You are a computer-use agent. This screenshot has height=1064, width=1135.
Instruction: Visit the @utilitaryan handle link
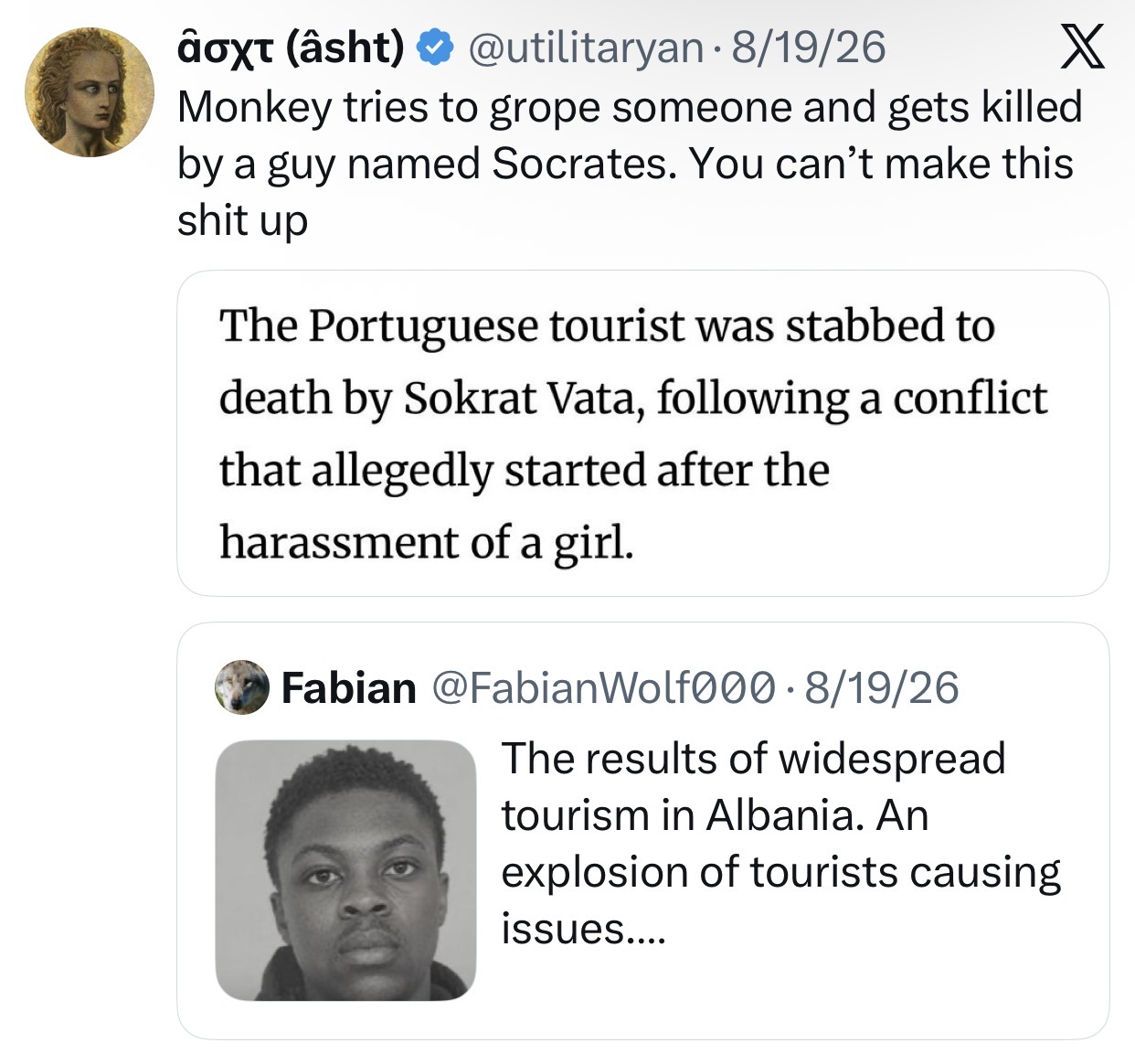pyautogui.click(x=585, y=47)
